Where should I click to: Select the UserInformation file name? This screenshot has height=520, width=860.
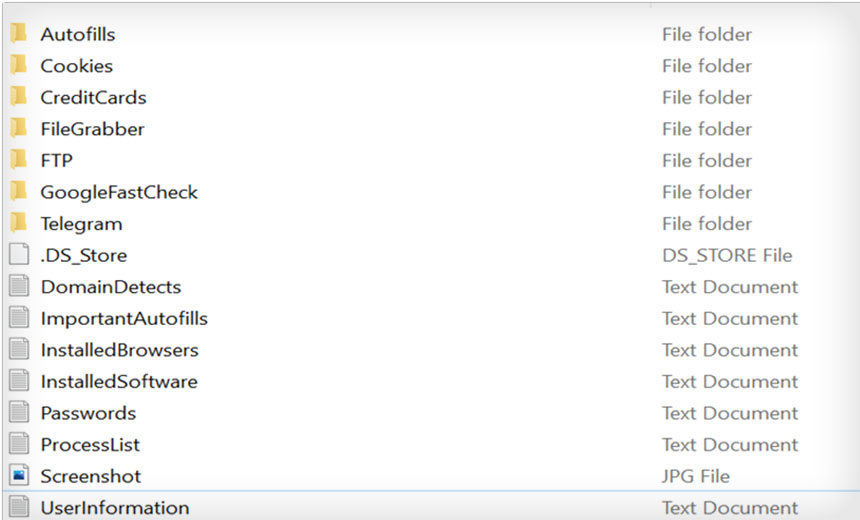(x=114, y=508)
